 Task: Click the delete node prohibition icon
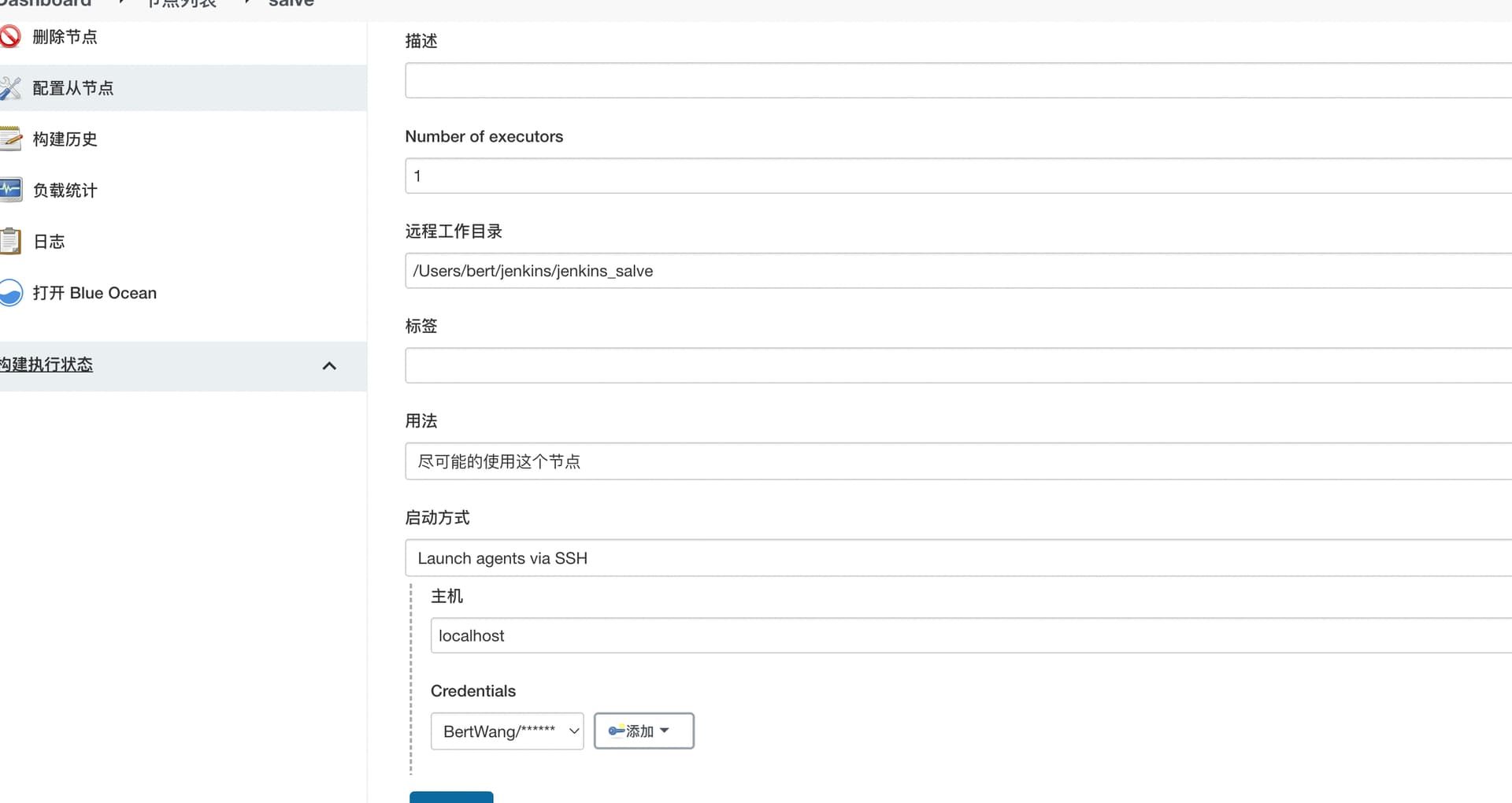pos(9,36)
